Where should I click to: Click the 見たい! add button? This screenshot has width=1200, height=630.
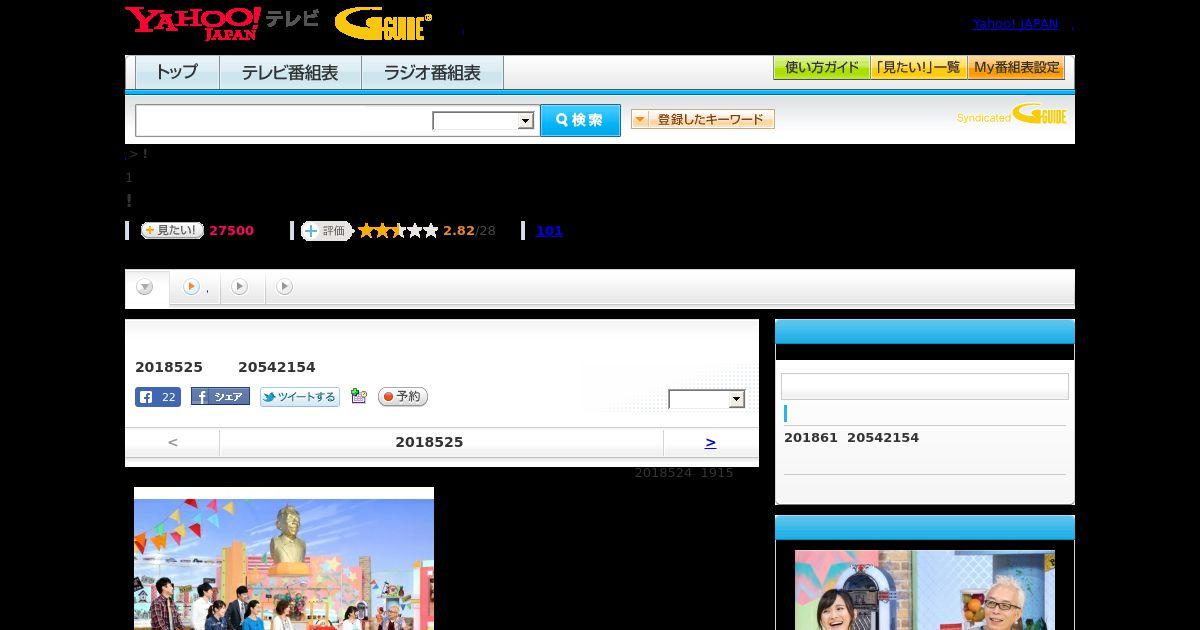tap(172, 230)
